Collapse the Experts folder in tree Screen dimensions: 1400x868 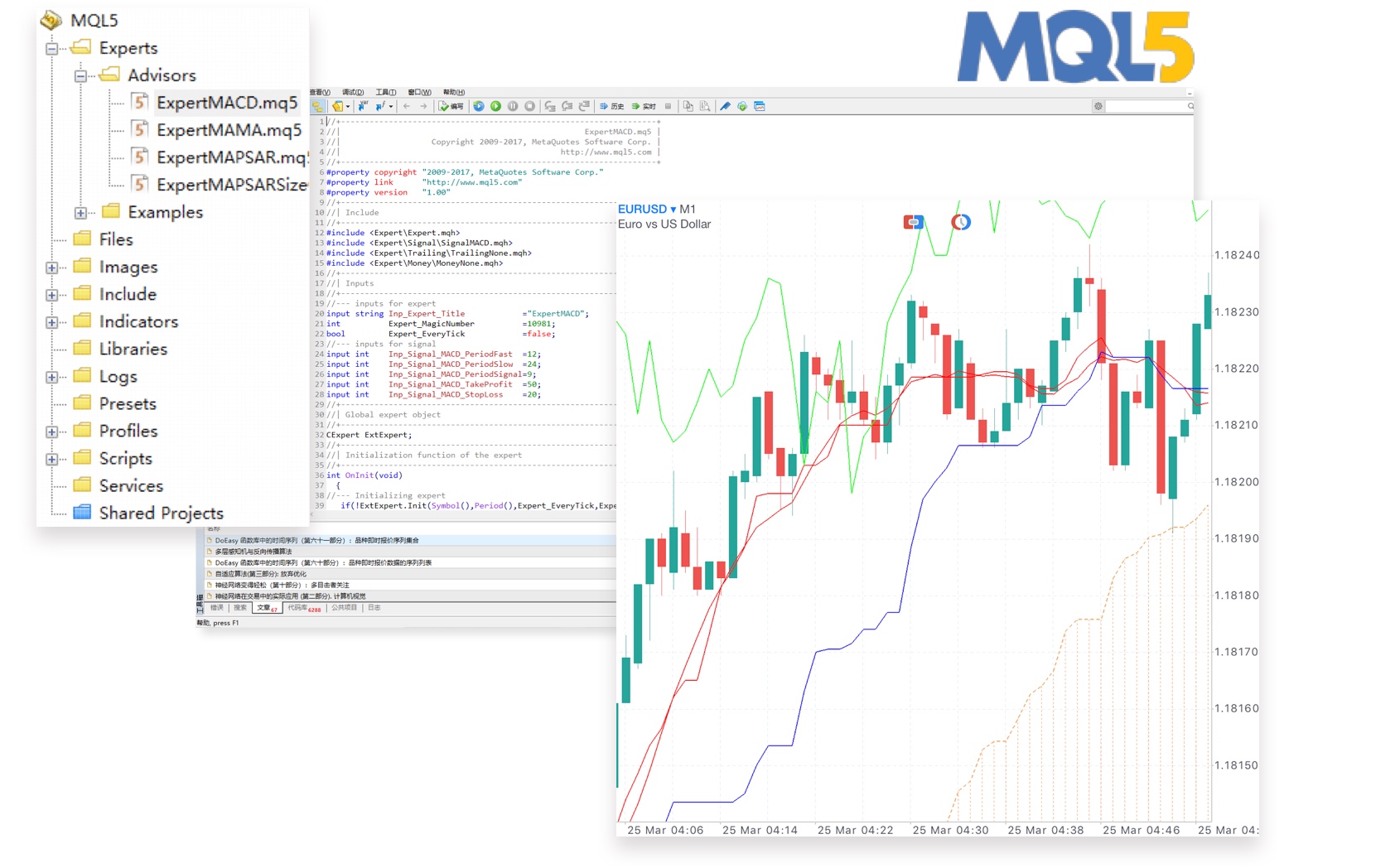(51, 48)
